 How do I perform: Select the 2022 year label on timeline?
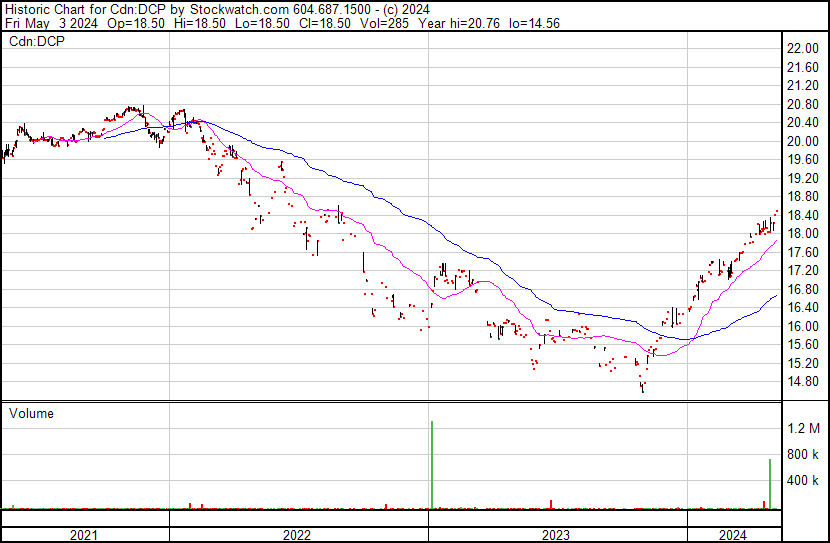pos(297,534)
